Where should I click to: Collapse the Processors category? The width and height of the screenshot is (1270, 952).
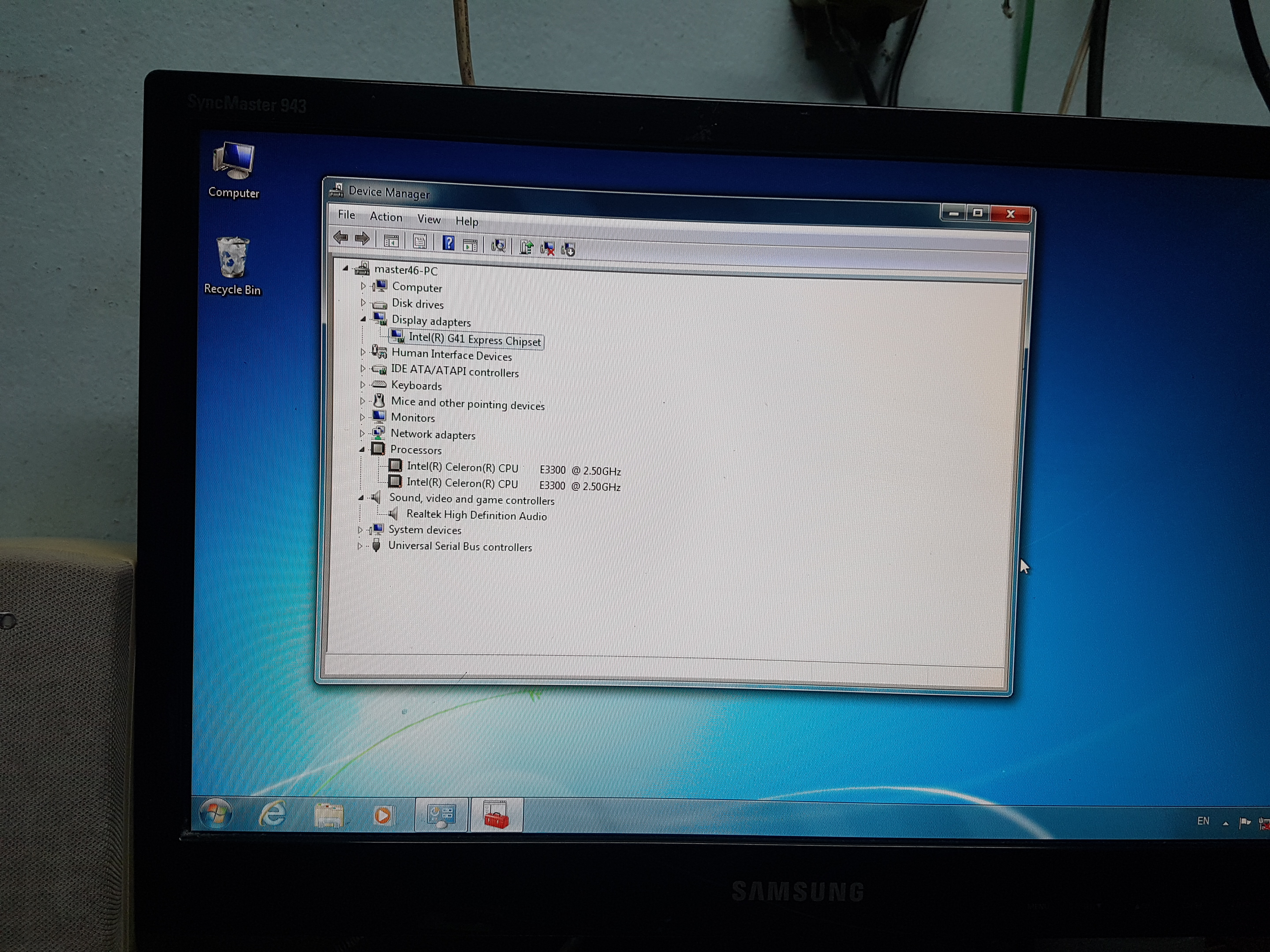[362, 450]
